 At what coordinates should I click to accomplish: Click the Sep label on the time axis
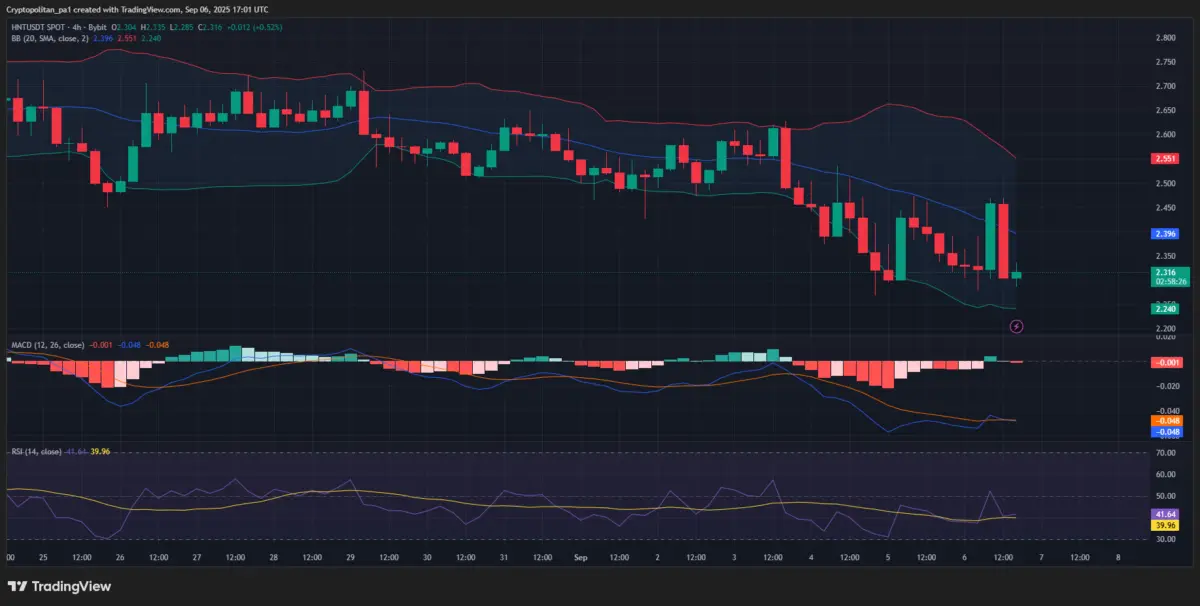(x=580, y=559)
